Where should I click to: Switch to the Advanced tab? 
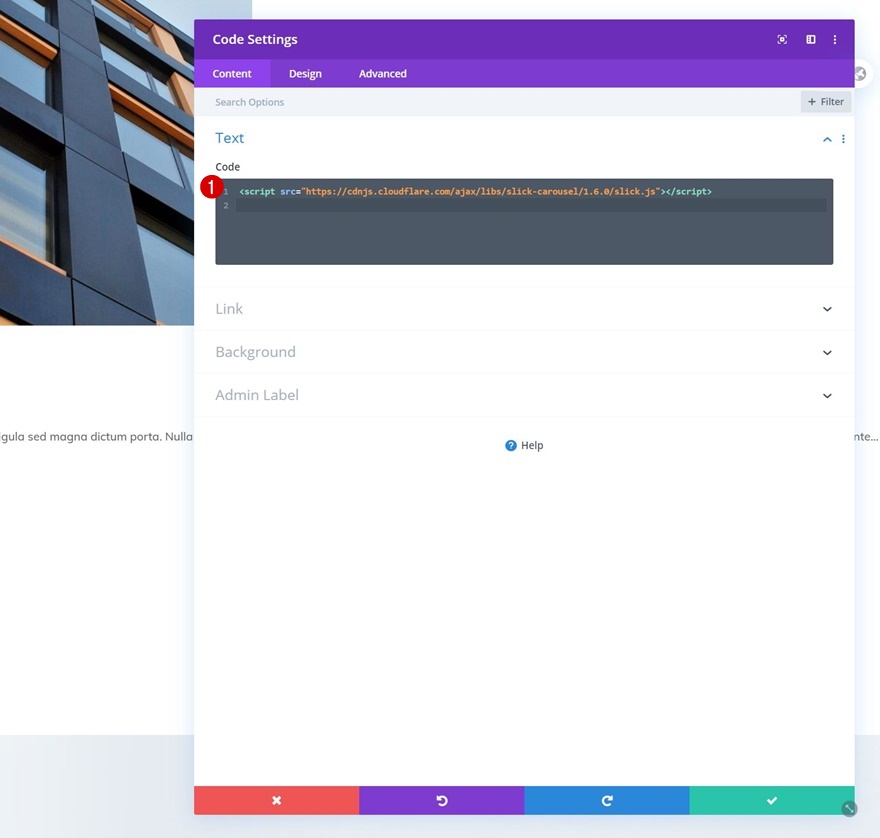pos(383,74)
